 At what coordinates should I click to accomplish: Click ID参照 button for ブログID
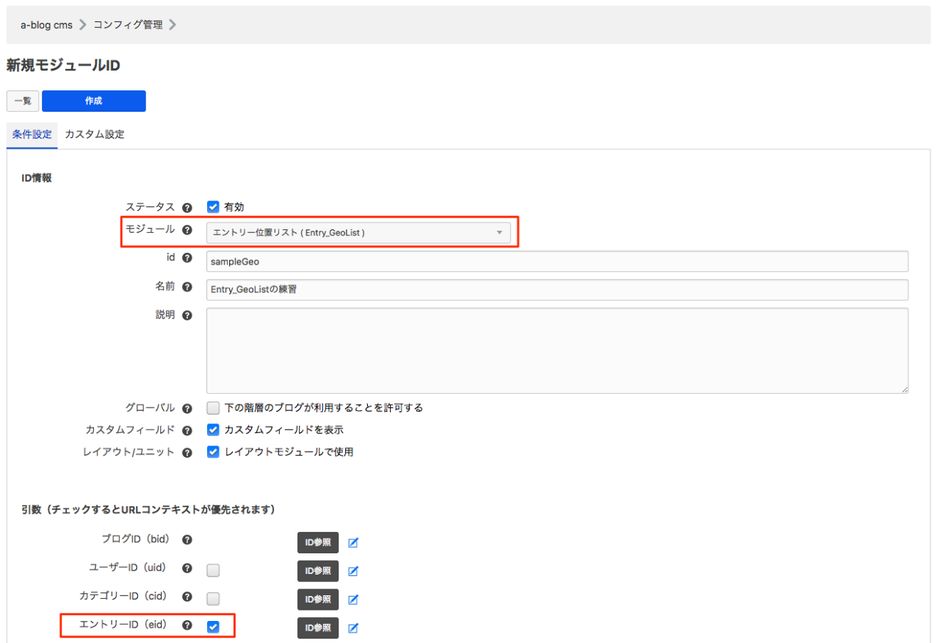coord(317,543)
